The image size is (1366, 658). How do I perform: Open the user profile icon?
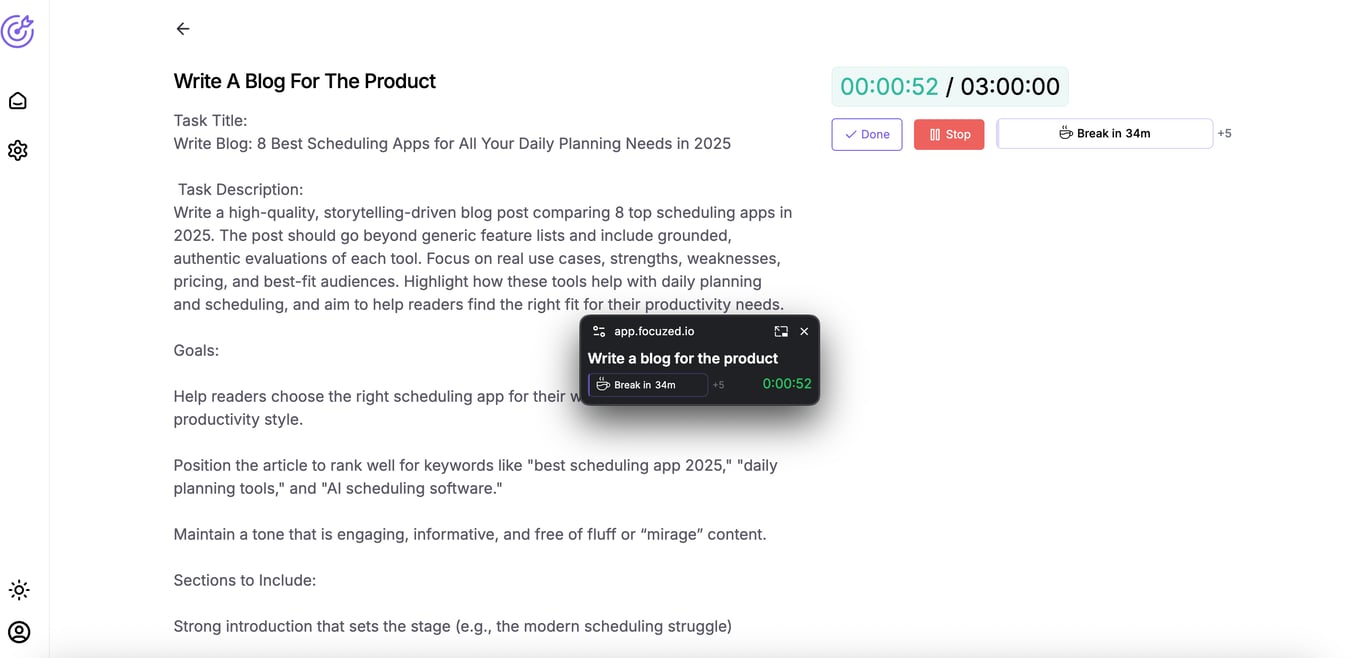[x=18, y=632]
